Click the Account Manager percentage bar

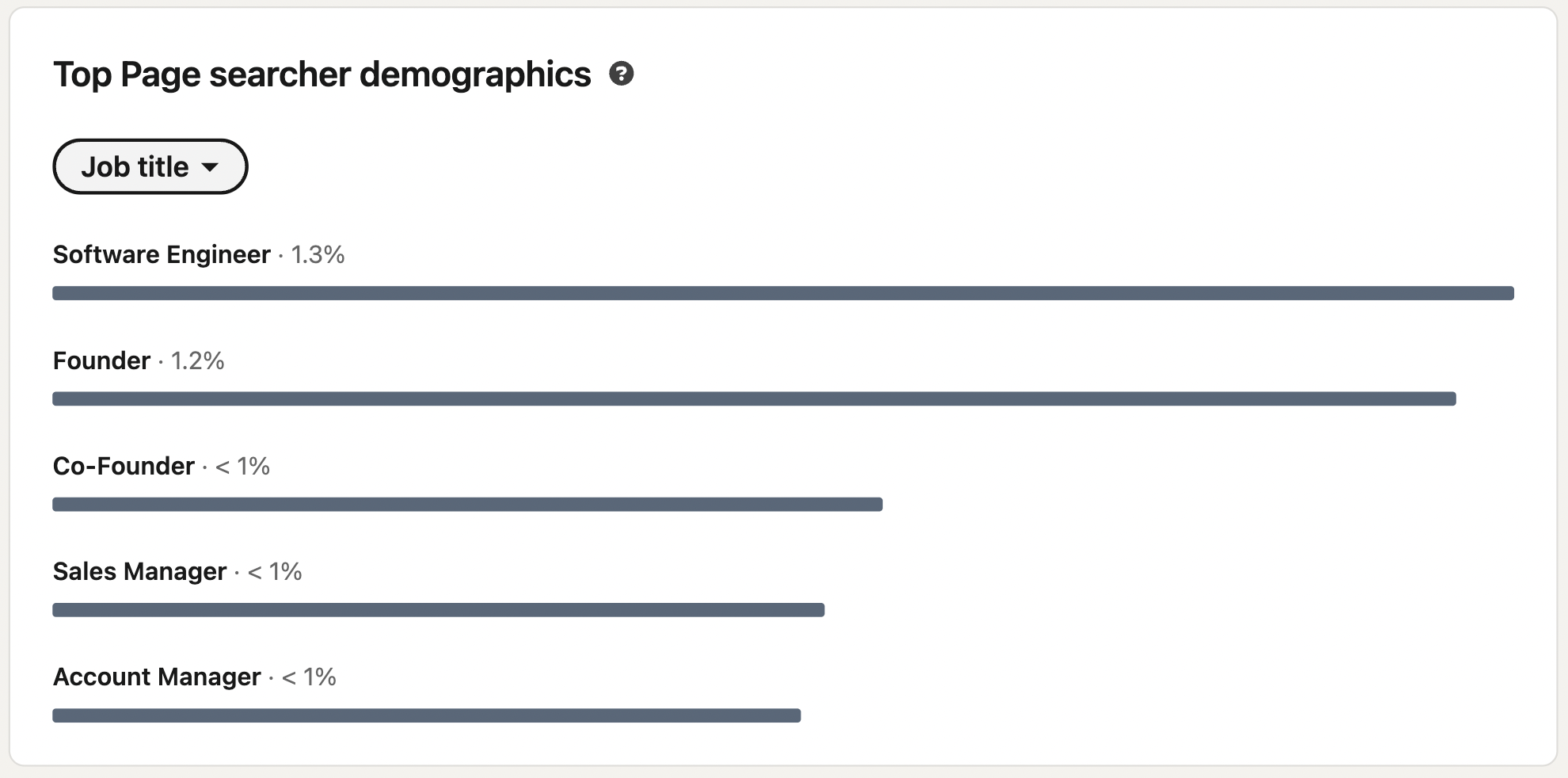pos(427,715)
